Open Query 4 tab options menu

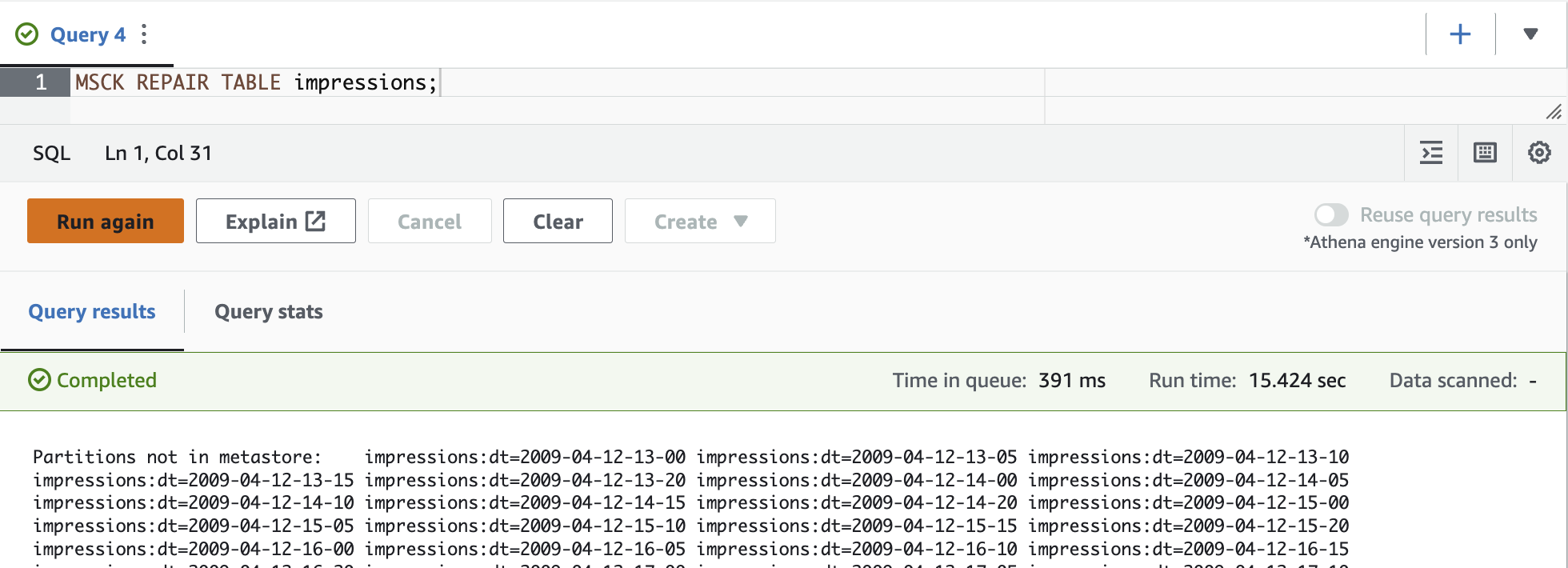click(144, 34)
